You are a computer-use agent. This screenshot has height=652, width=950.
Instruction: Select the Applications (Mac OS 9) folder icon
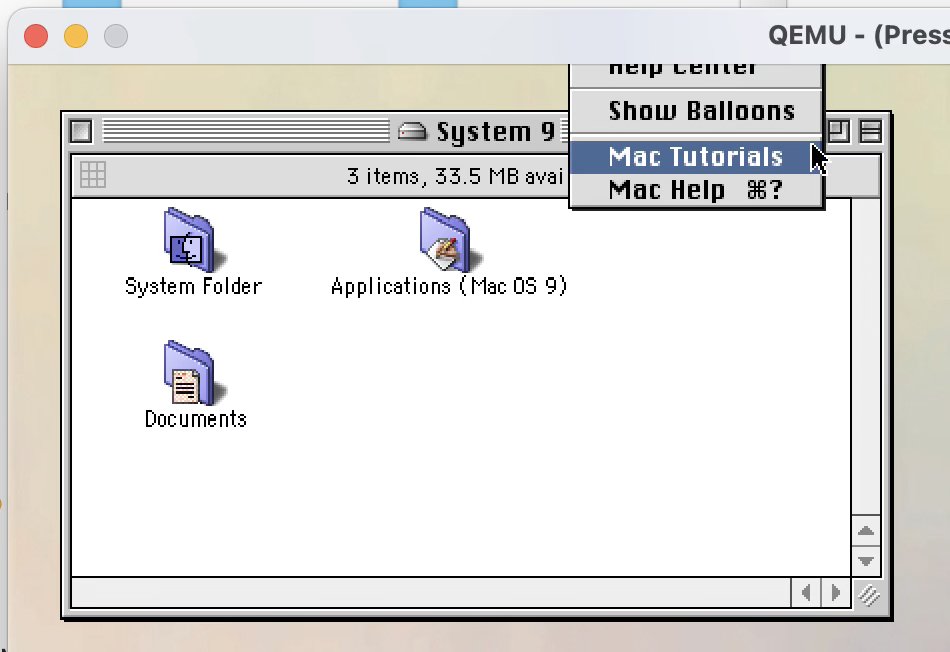(449, 240)
